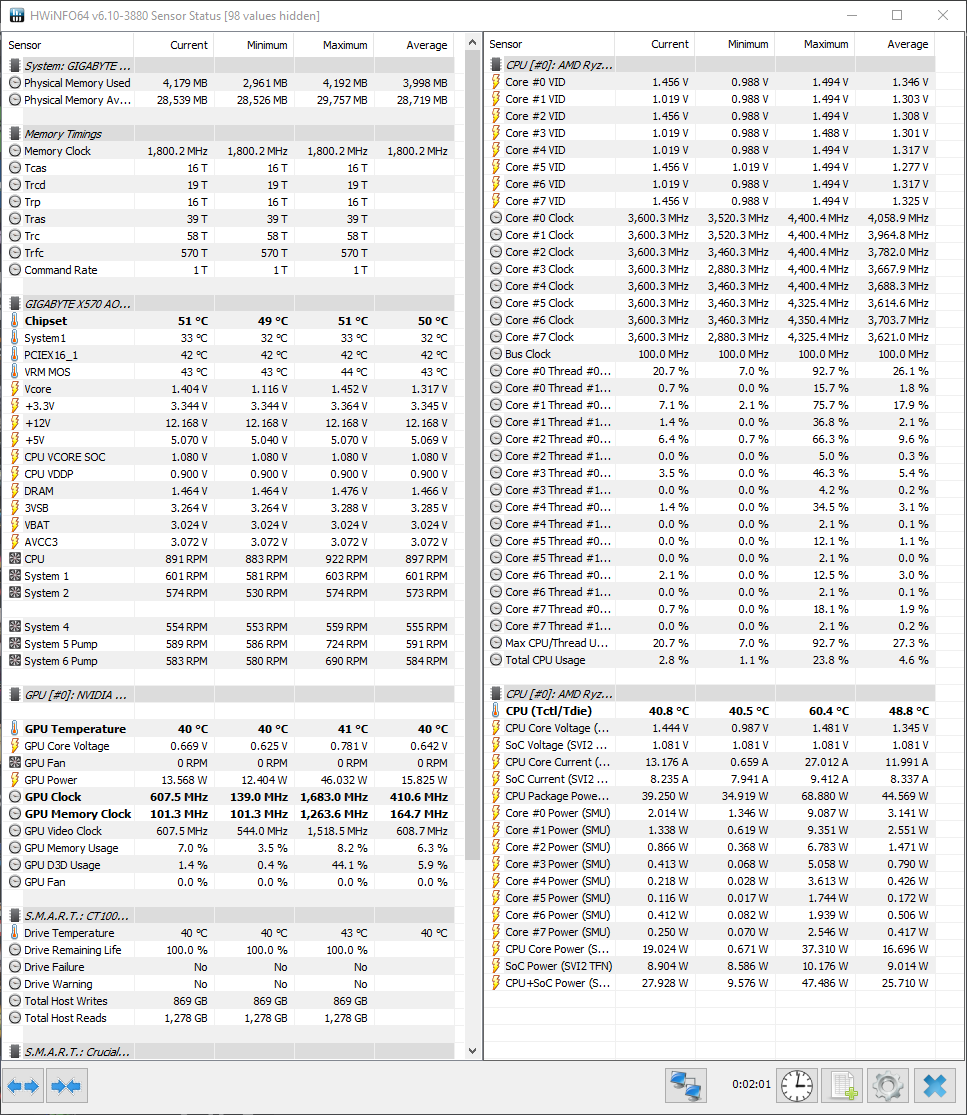Select the Total Host Writes row
Viewport: 967px width, 1115px height.
click(228, 1001)
